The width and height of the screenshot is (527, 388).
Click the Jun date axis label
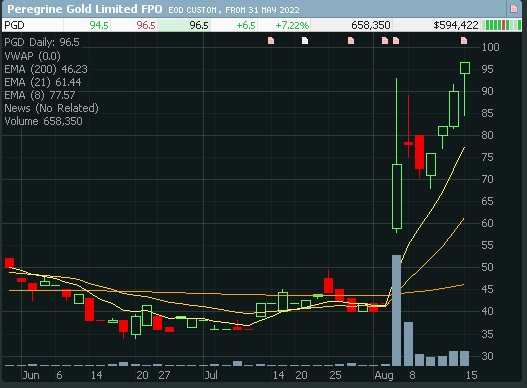[31, 375]
